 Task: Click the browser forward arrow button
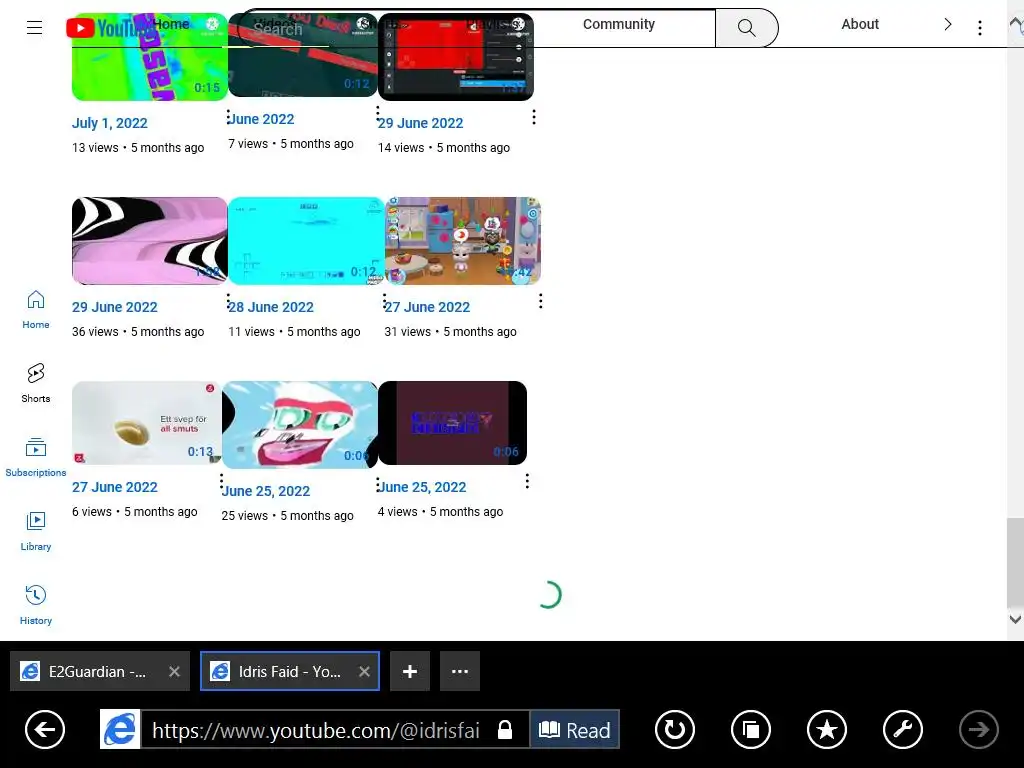click(978, 729)
